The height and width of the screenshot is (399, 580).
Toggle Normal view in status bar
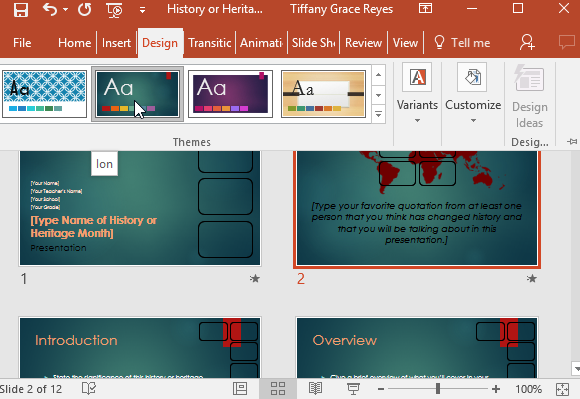point(240,389)
